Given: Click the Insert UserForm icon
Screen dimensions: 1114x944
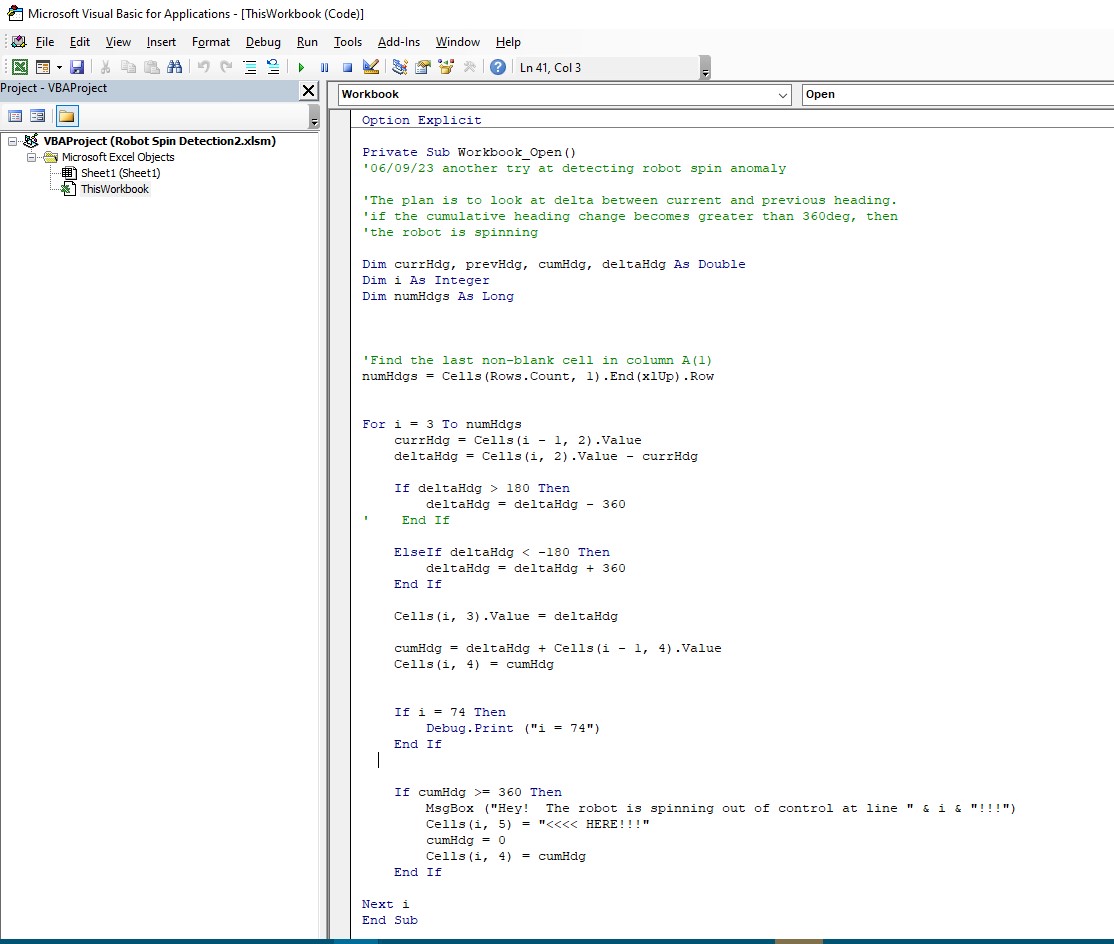Looking at the screenshot, I should coord(43,67).
